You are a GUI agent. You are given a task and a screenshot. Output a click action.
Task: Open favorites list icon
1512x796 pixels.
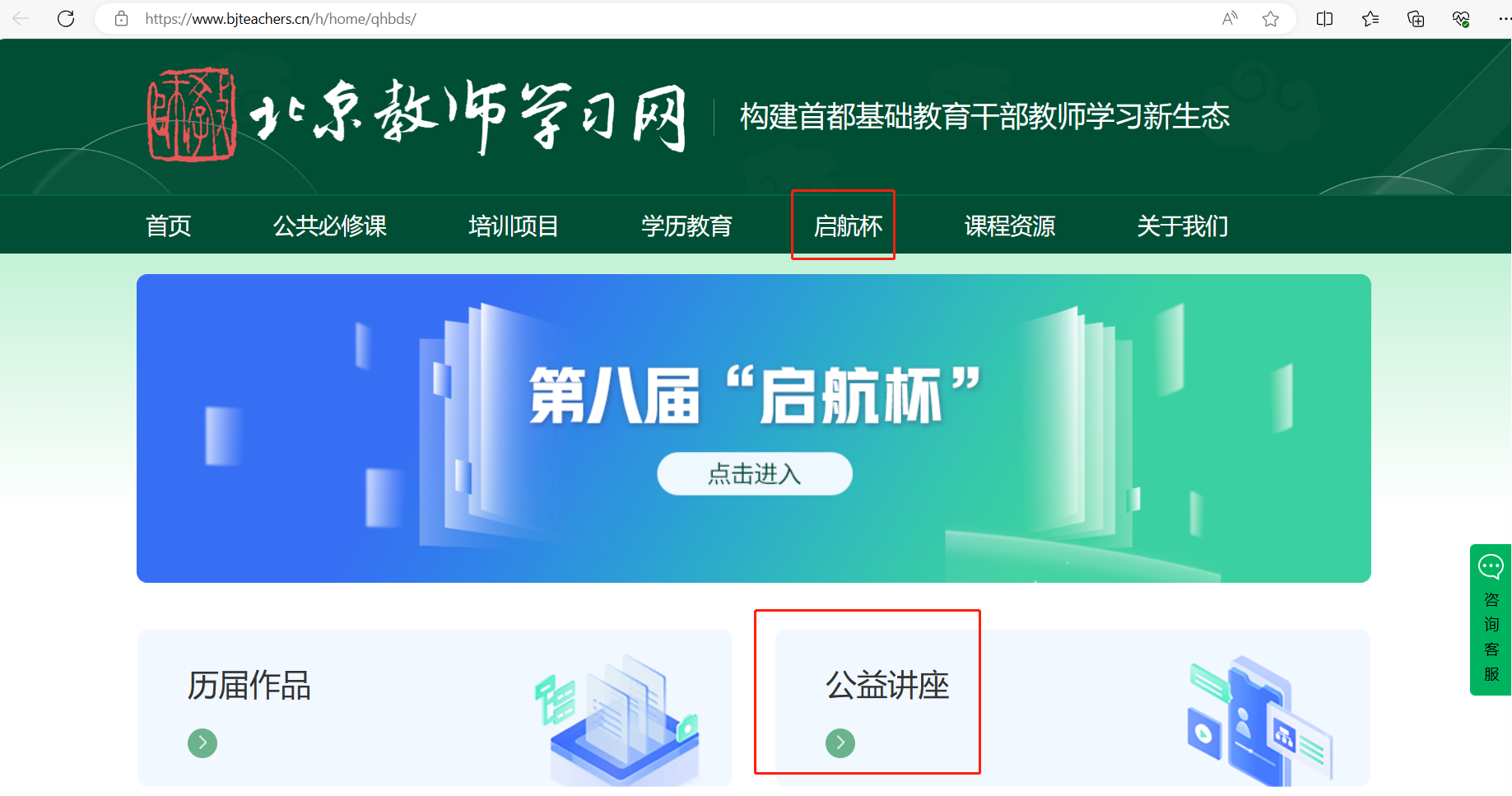(1370, 18)
